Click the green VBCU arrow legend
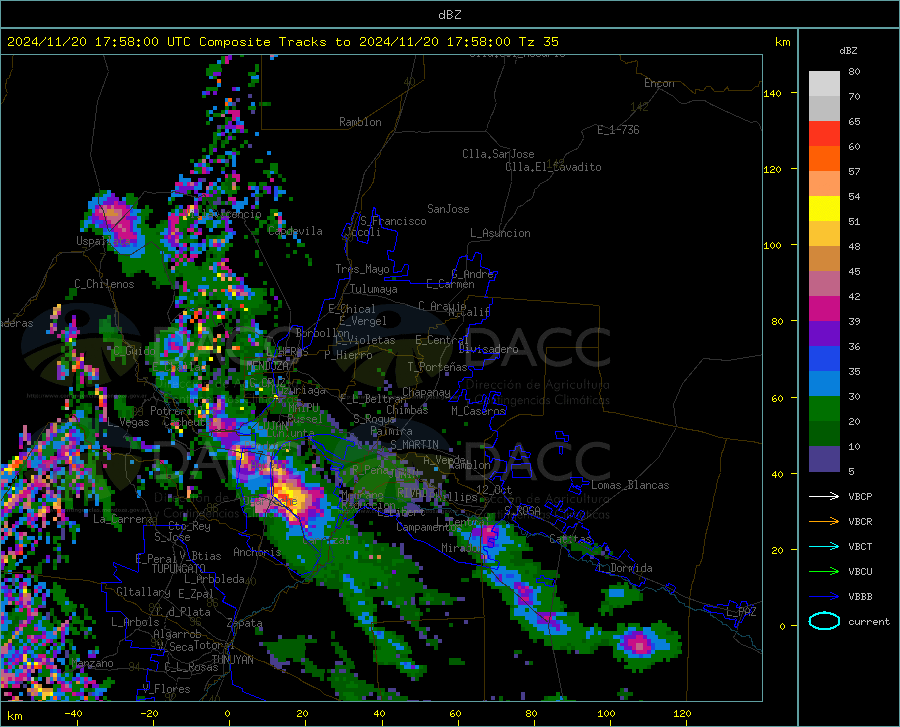This screenshot has height=727, width=900. (x=824, y=572)
